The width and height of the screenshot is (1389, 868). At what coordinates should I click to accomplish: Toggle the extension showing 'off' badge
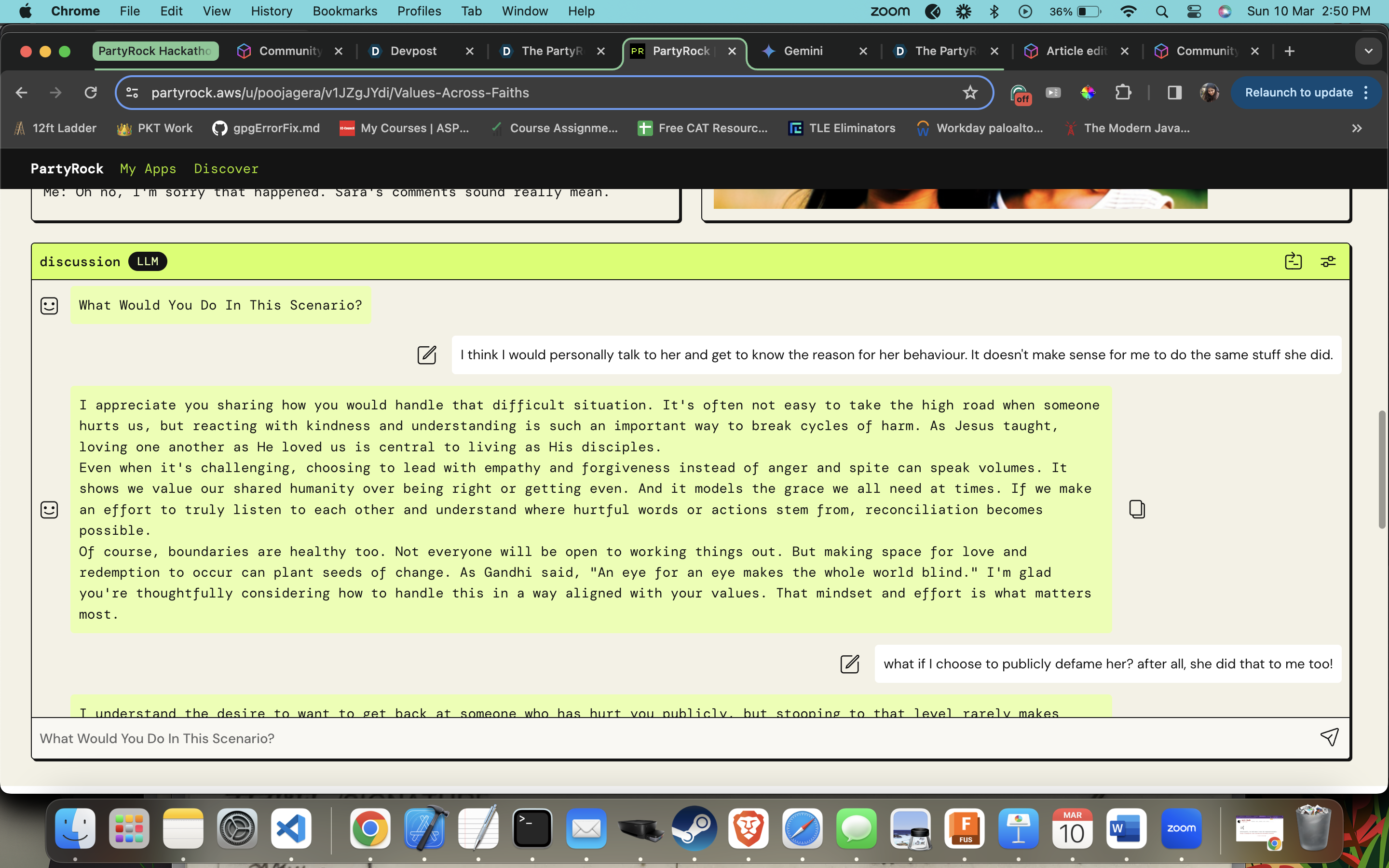coord(1020,94)
